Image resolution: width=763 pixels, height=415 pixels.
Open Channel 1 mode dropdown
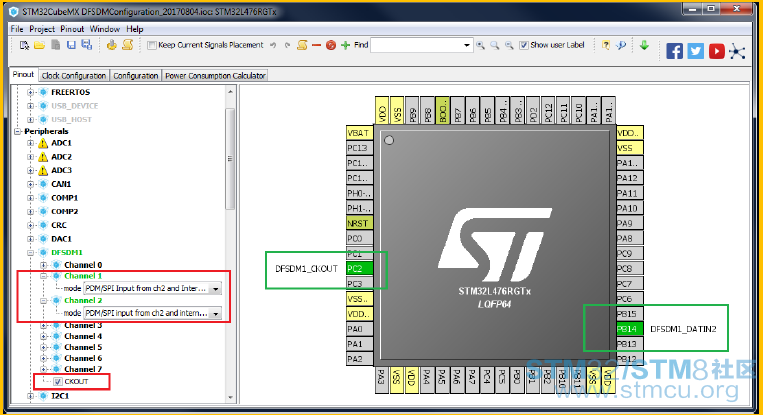click(x=216, y=289)
